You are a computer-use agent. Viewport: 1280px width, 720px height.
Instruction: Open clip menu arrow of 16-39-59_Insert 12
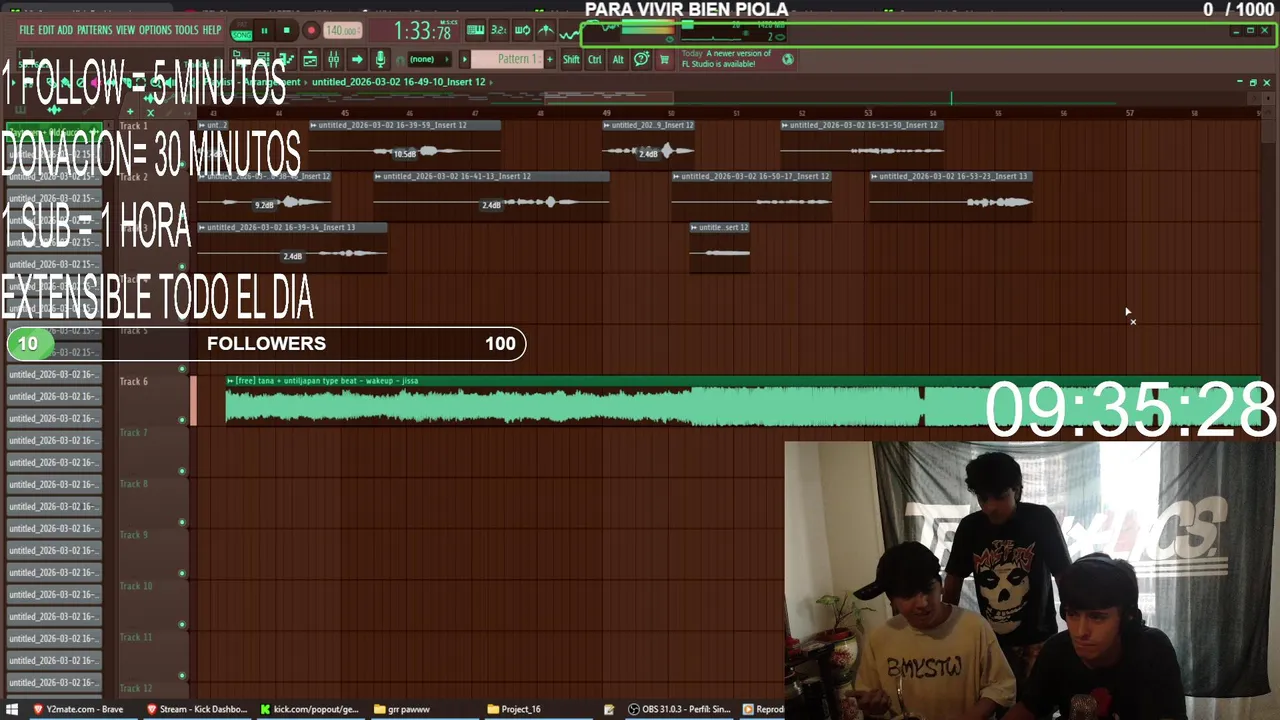[x=314, y=125]
